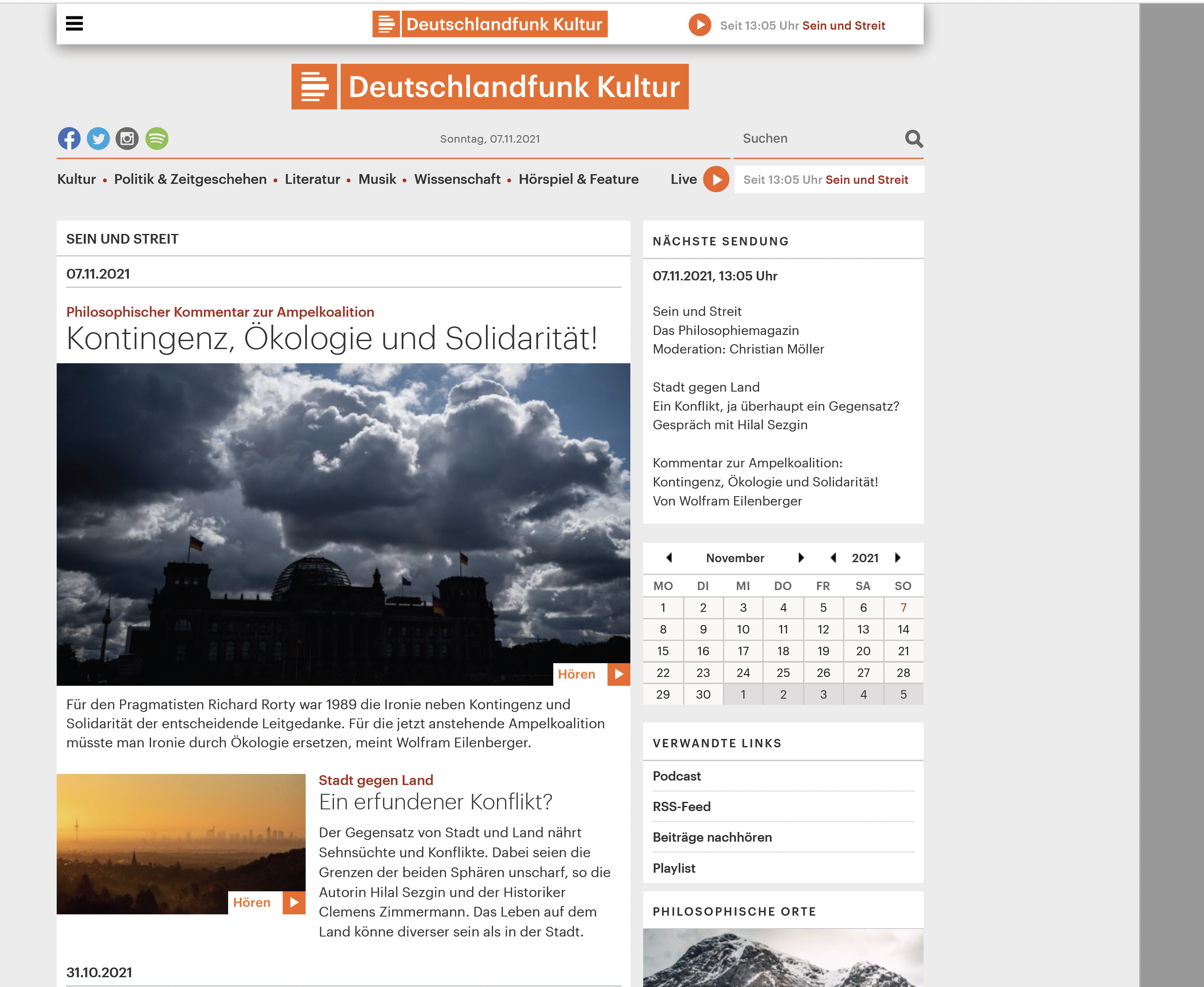Viewport: 1204px width, 987px height.
Task: Open 'Beiträge nachhören' related link
Action: tap(712, 837)
